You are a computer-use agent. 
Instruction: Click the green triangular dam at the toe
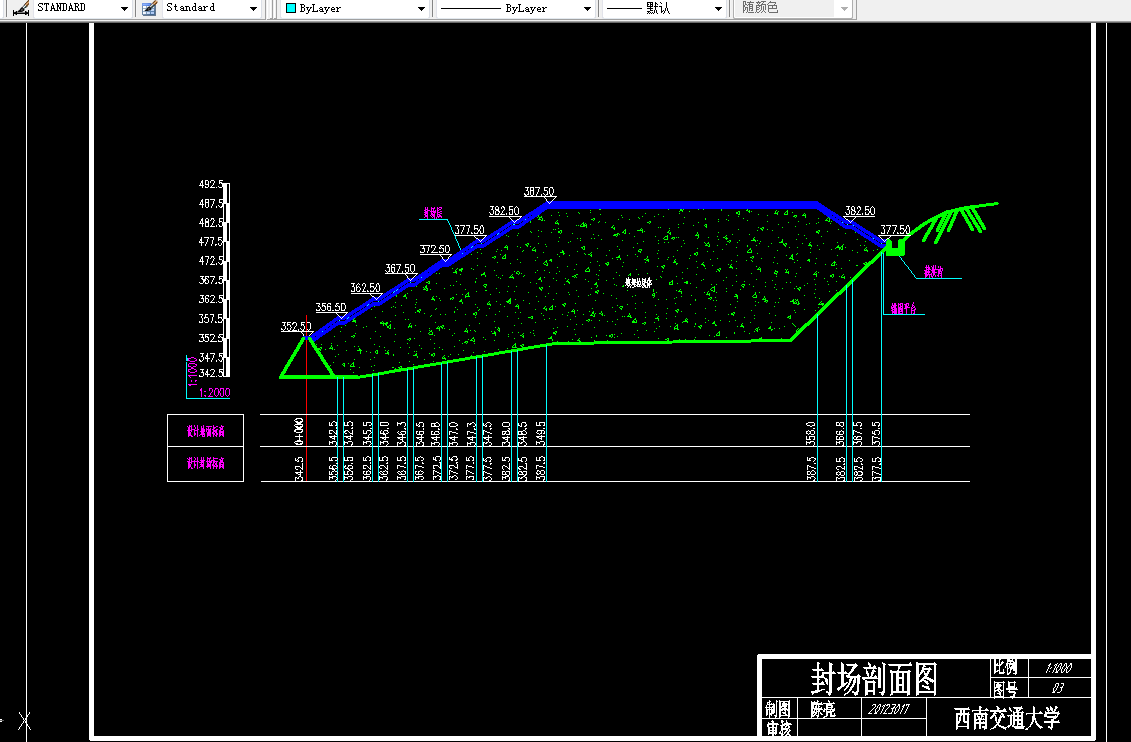(x=307, y=358)
